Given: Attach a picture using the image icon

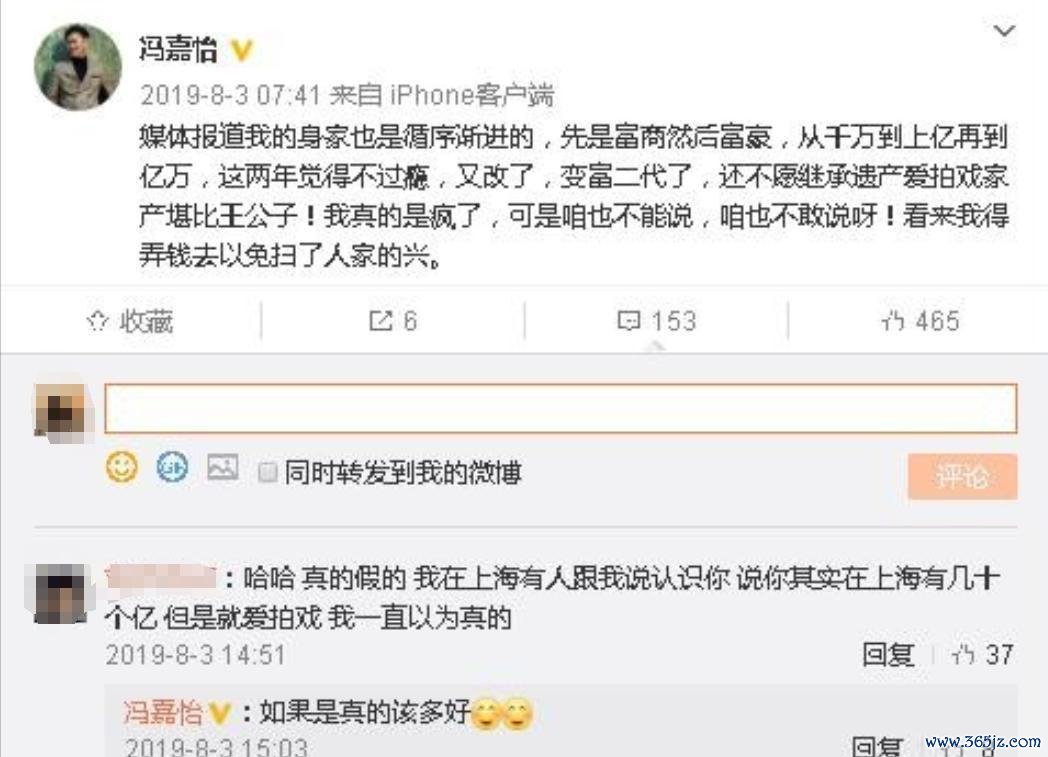Looking at the screenshot, I should click(223, 467).
